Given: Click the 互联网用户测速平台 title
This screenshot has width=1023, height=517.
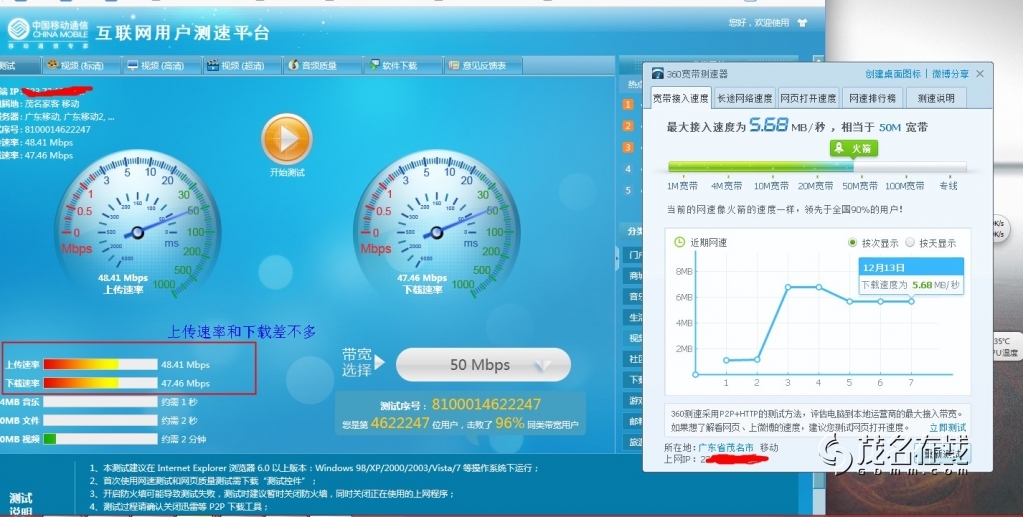Looking at the screenshot, I should pos(182,33).
